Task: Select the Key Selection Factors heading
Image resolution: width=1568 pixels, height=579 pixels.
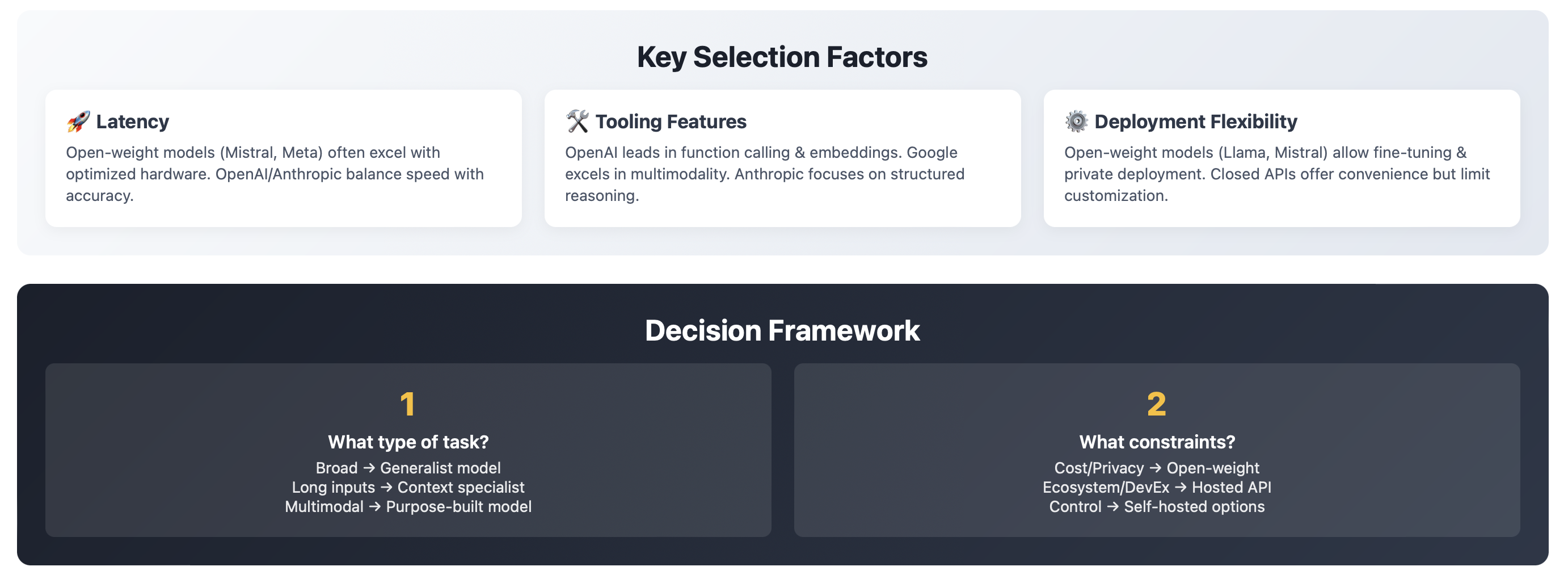Action: 782,57
